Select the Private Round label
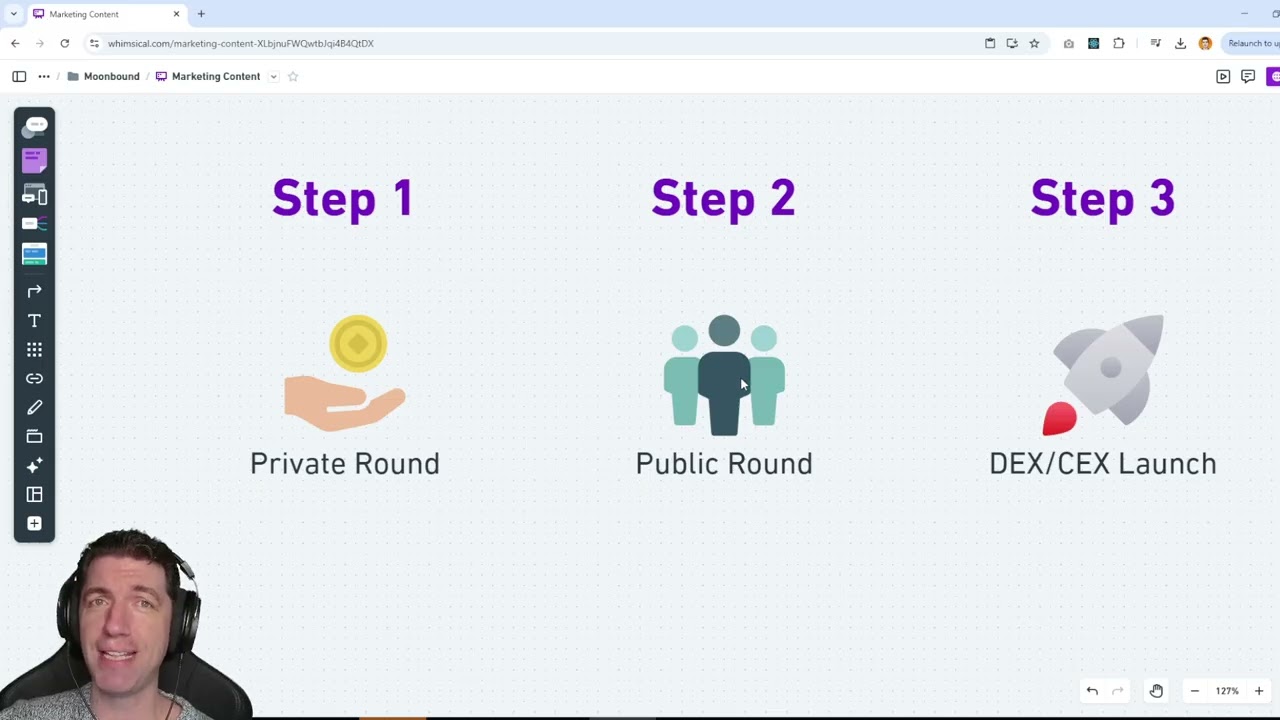 [x=345, y=464]
